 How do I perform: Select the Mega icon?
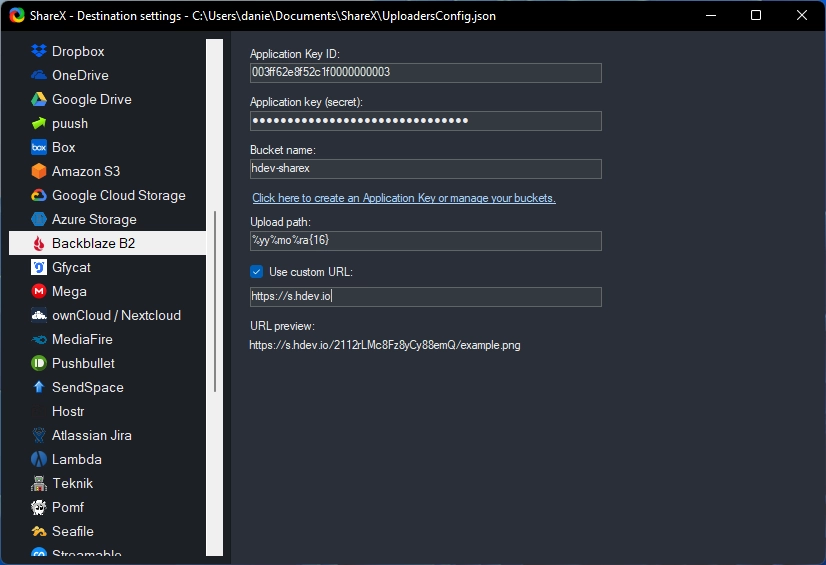[39, 291]
